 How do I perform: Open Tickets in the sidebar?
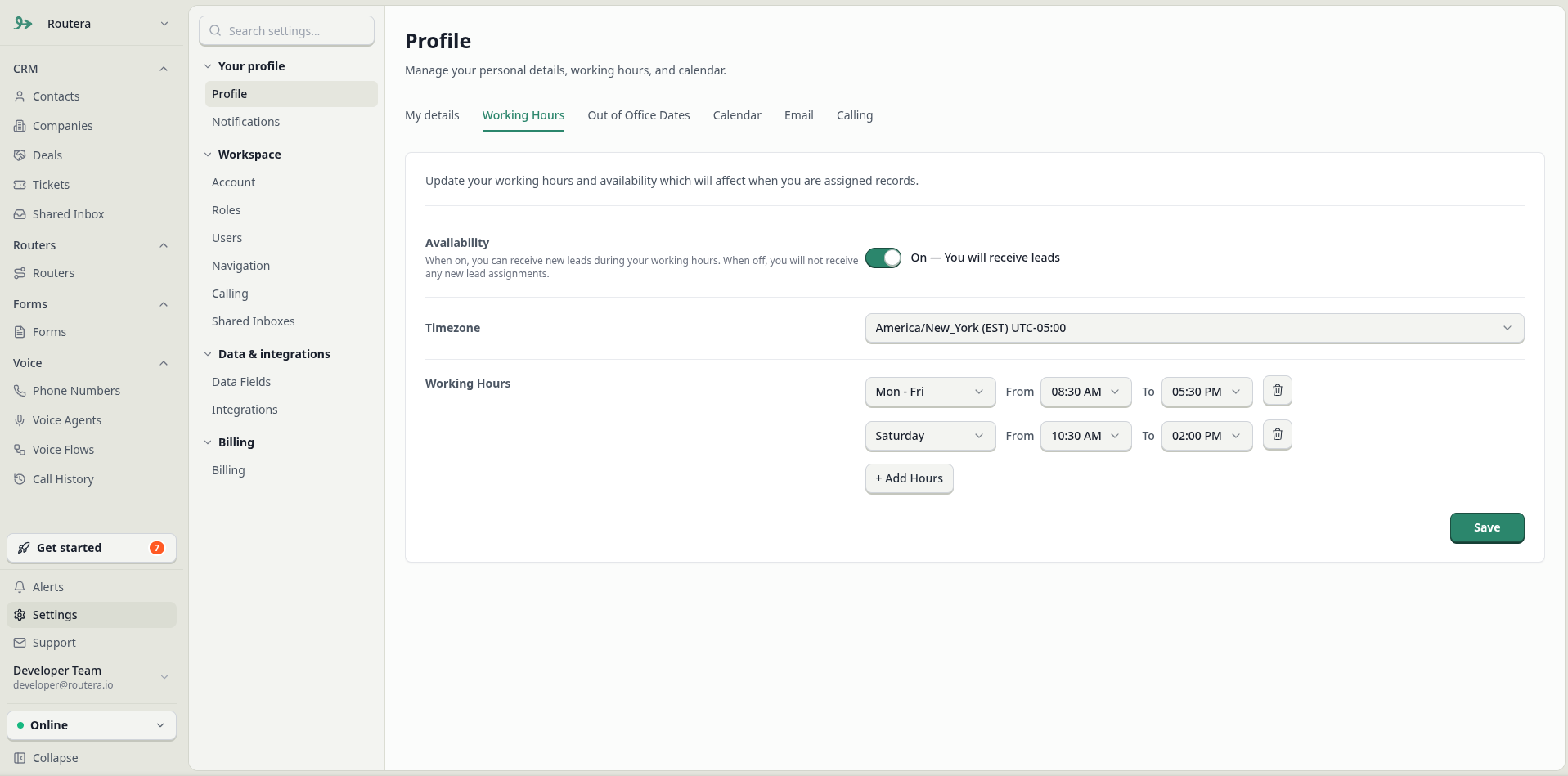coord(91,185)
